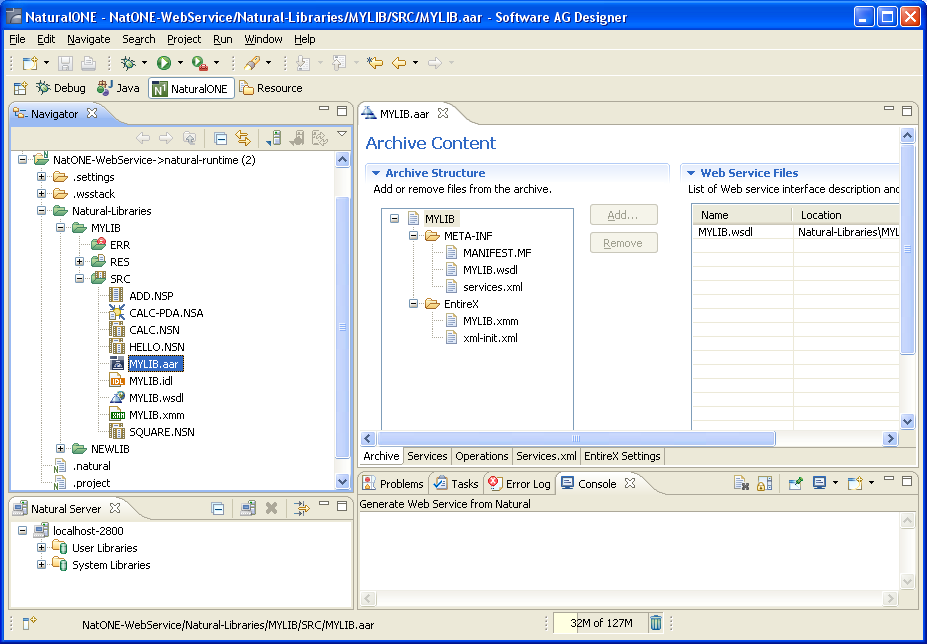Viewport: 927px width, 644px height.
Task: Click the Back navigation yellow arrow
Action: tap(399, 63)
